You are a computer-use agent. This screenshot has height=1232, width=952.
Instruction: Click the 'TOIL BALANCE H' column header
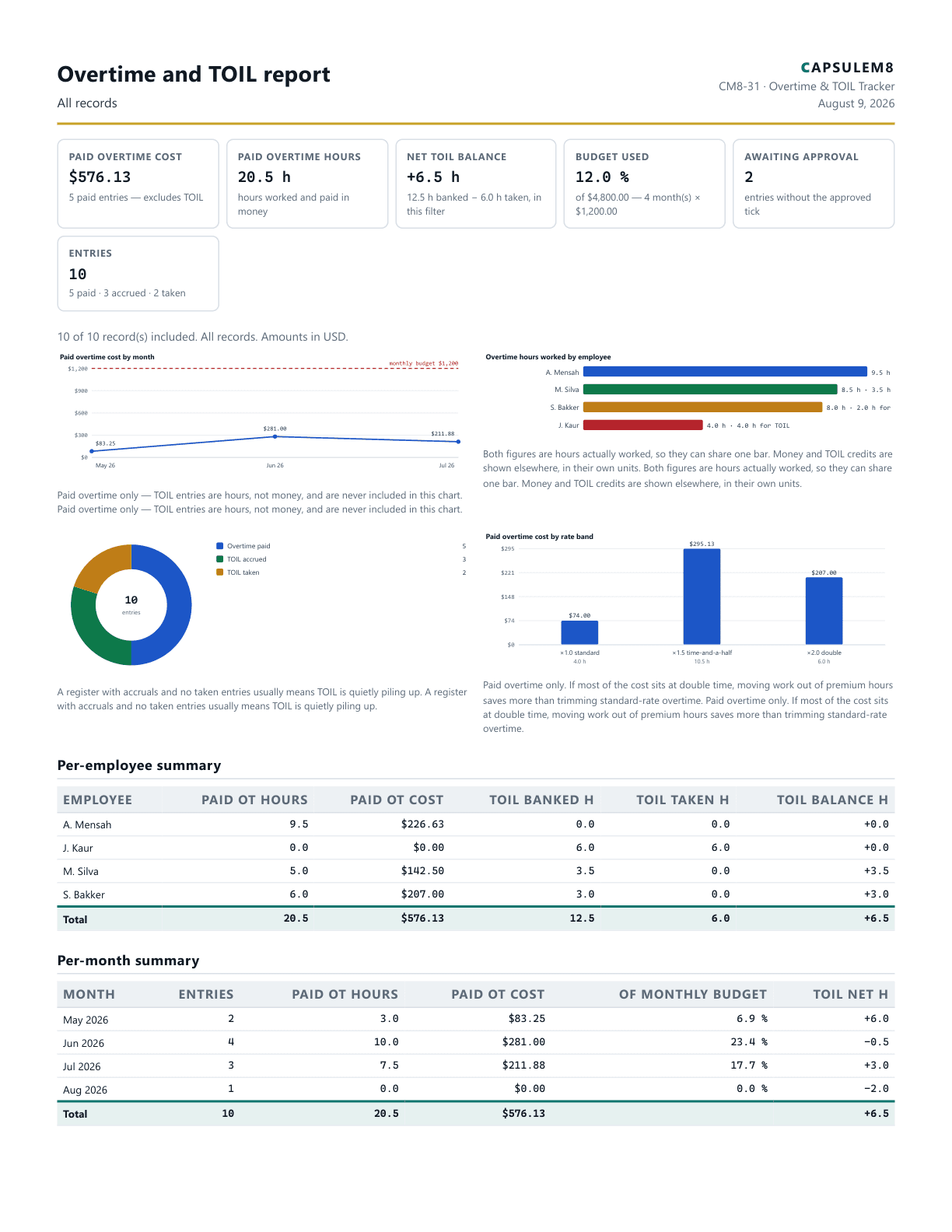coord(832,800)
